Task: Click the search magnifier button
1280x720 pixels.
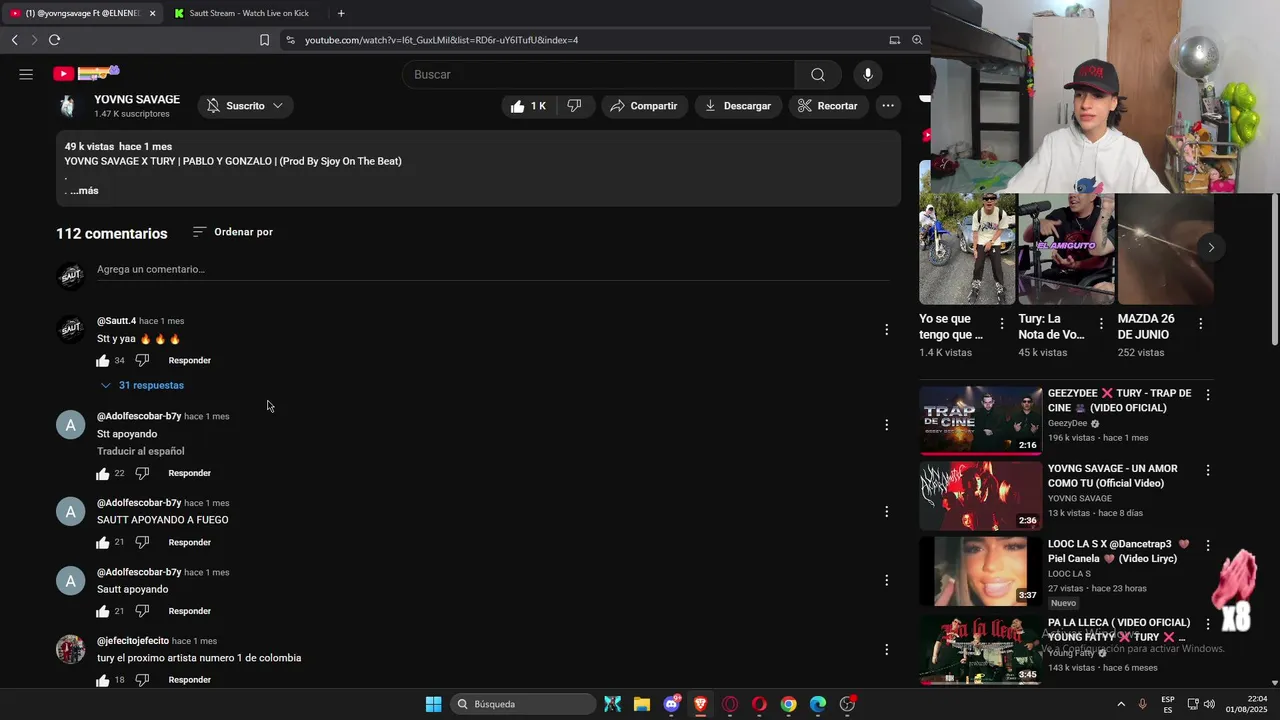Action: (x=818, y=75)
